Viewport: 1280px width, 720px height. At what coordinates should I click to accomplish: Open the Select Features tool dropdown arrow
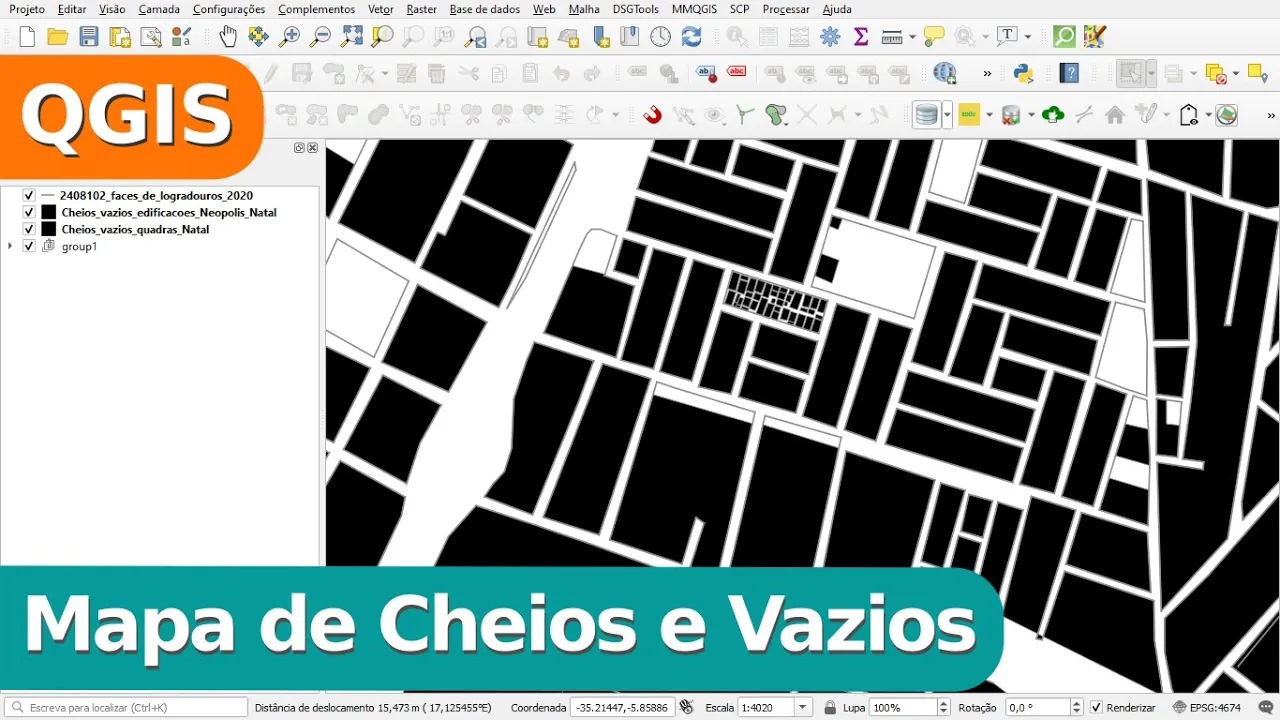(1151, 73)
